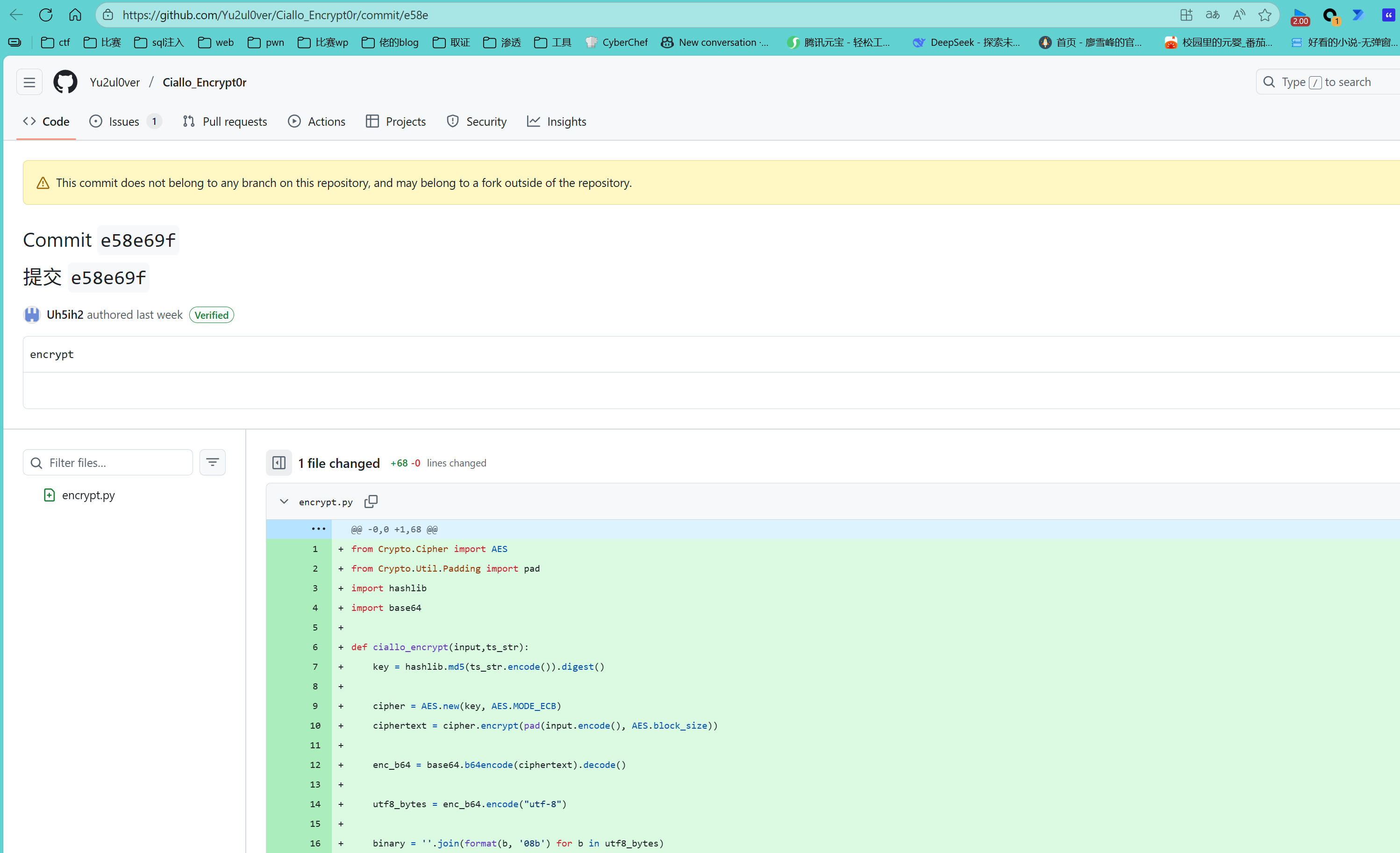Screen dimensions: 1400x853
Task: Click the Uh5ih2 author link
Action: [65, 314]
